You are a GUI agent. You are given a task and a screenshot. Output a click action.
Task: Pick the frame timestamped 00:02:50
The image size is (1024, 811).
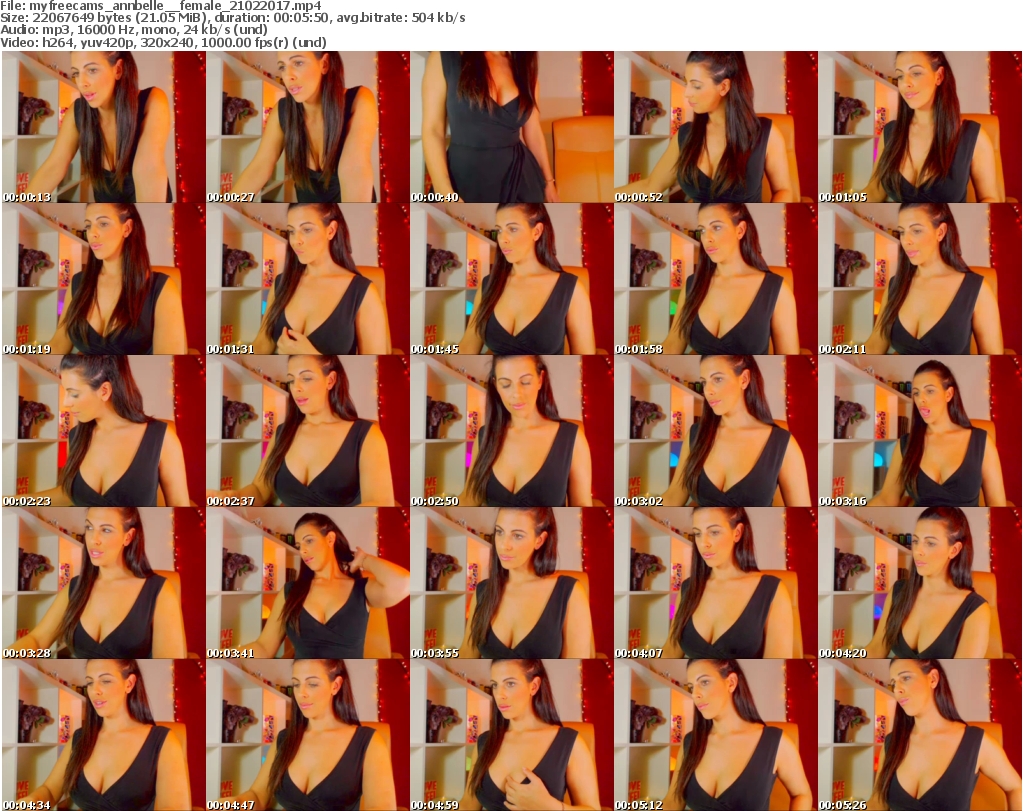[x=511, y=431]
